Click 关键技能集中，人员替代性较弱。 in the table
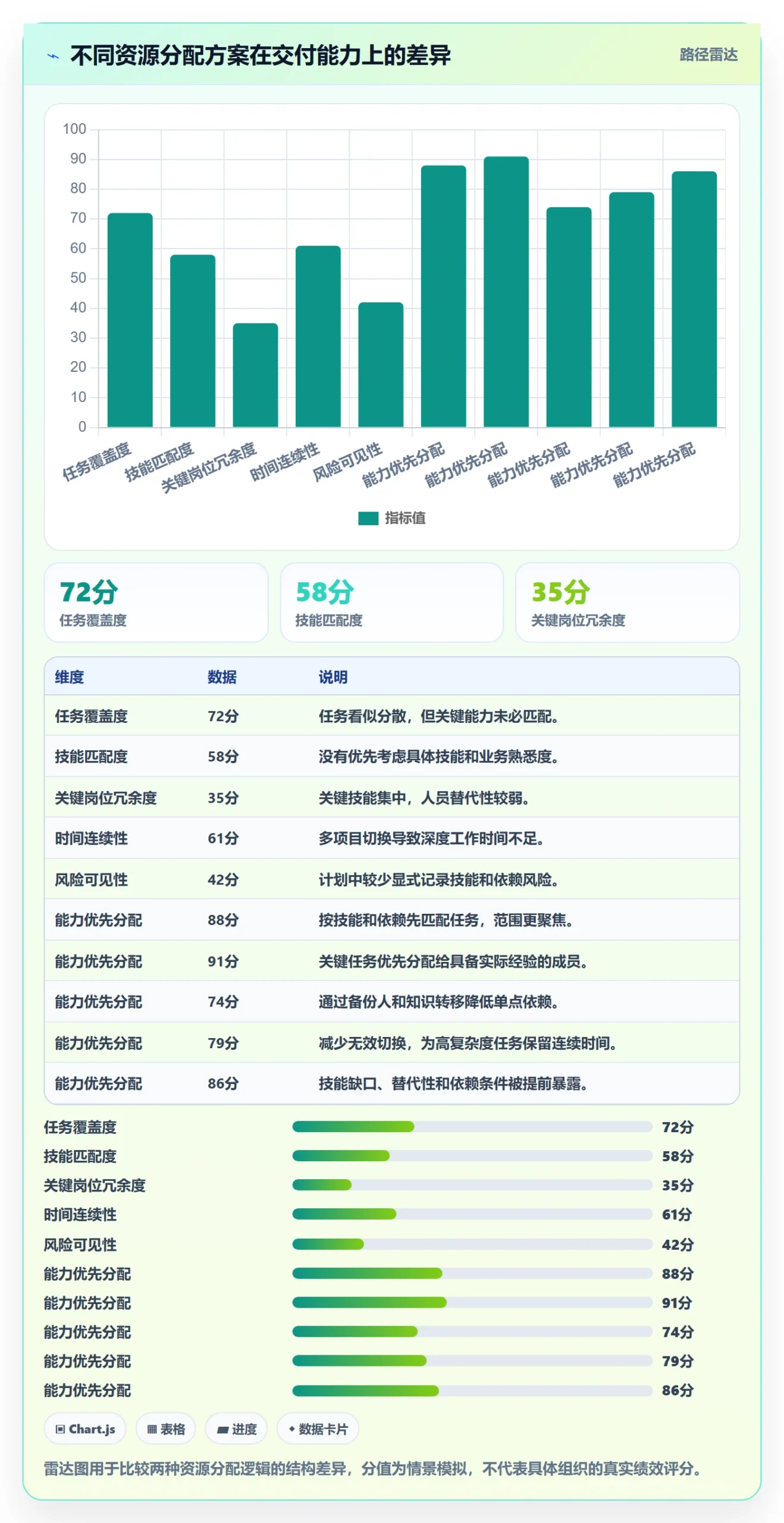784x1523 pixels. tap(424, 798)
